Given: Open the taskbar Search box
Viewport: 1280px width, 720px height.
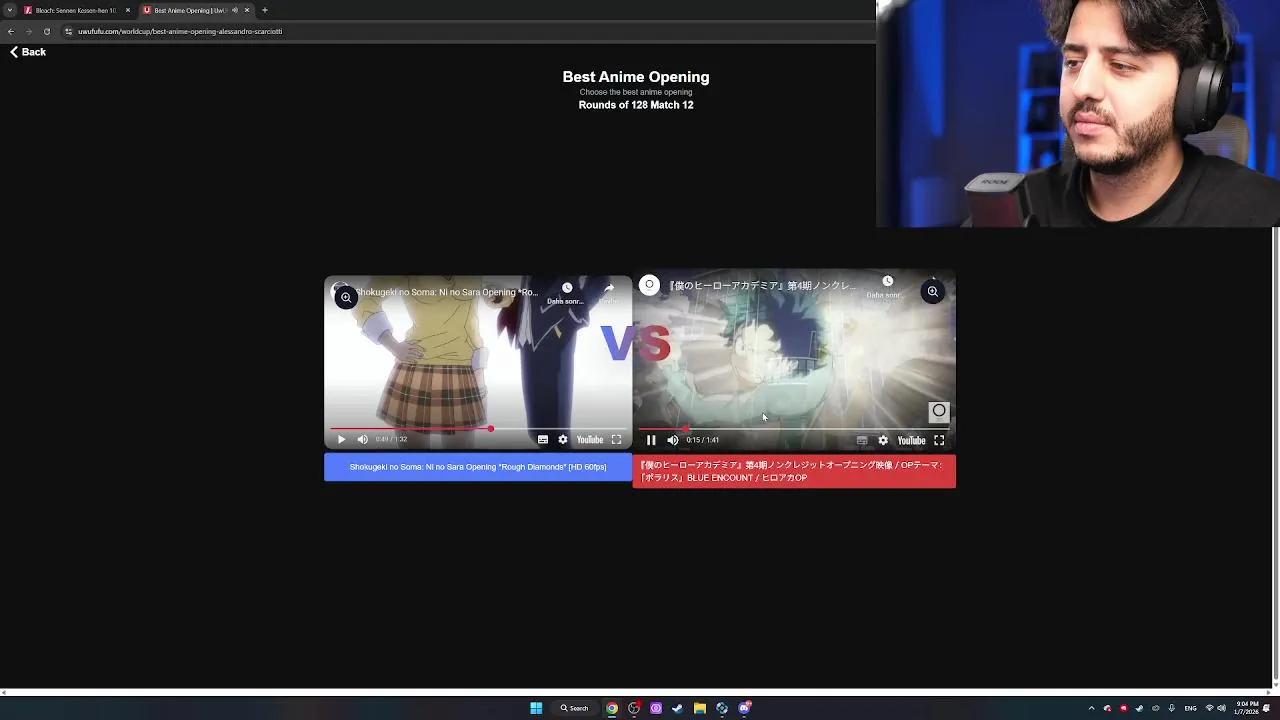Looking at the screenshot, I should pos(575,708).
